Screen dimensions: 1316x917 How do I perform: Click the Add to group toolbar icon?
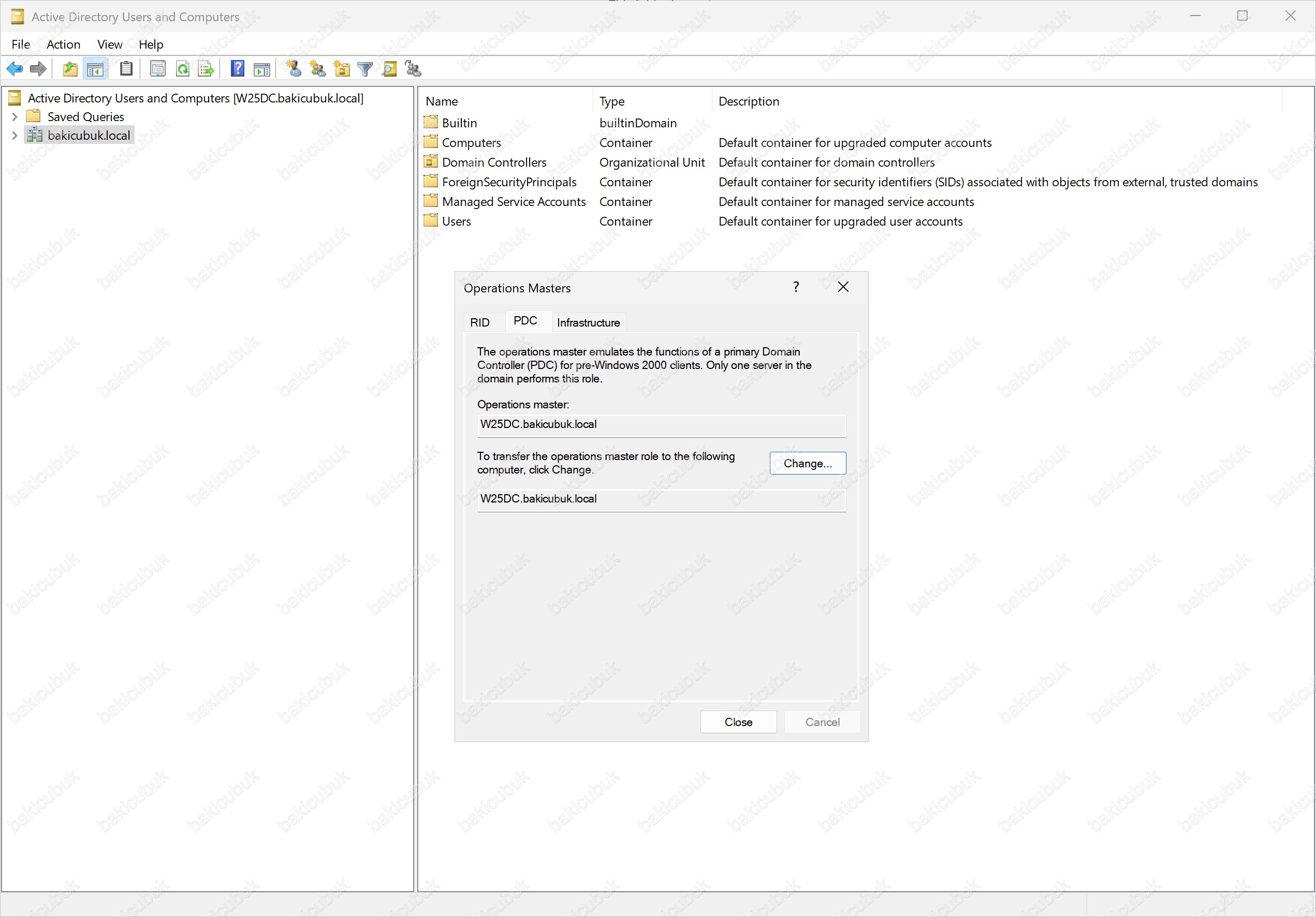pyautogui.click(x=413, y=69)
